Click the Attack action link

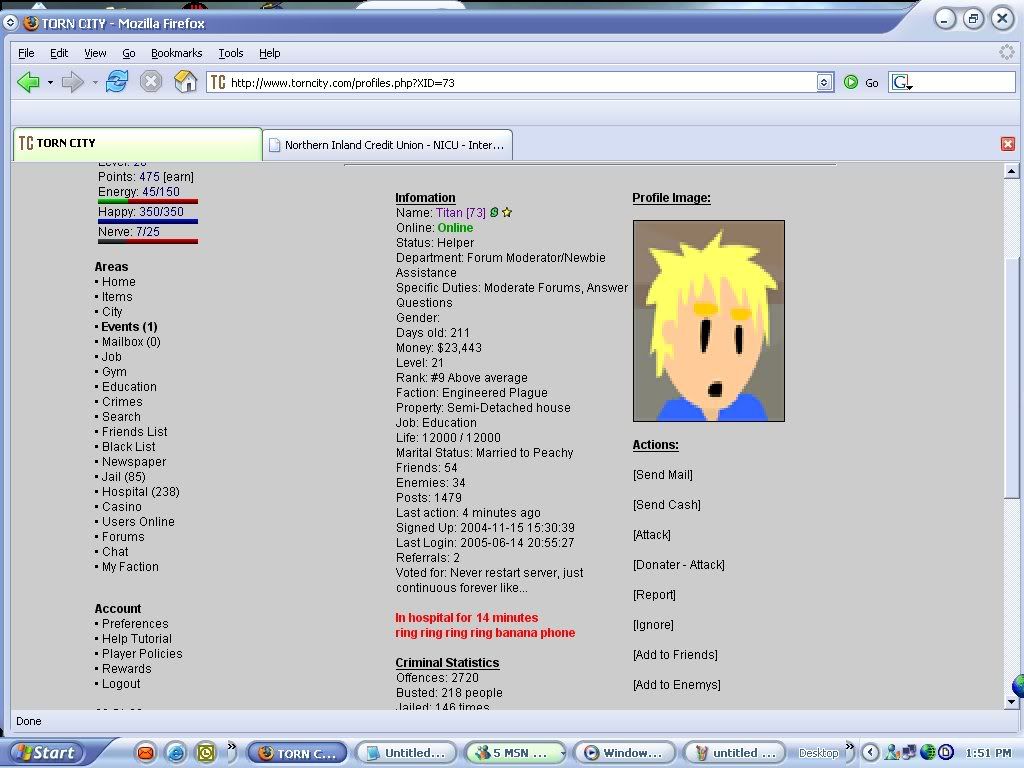pyautogui.click(x=651, y=535)
